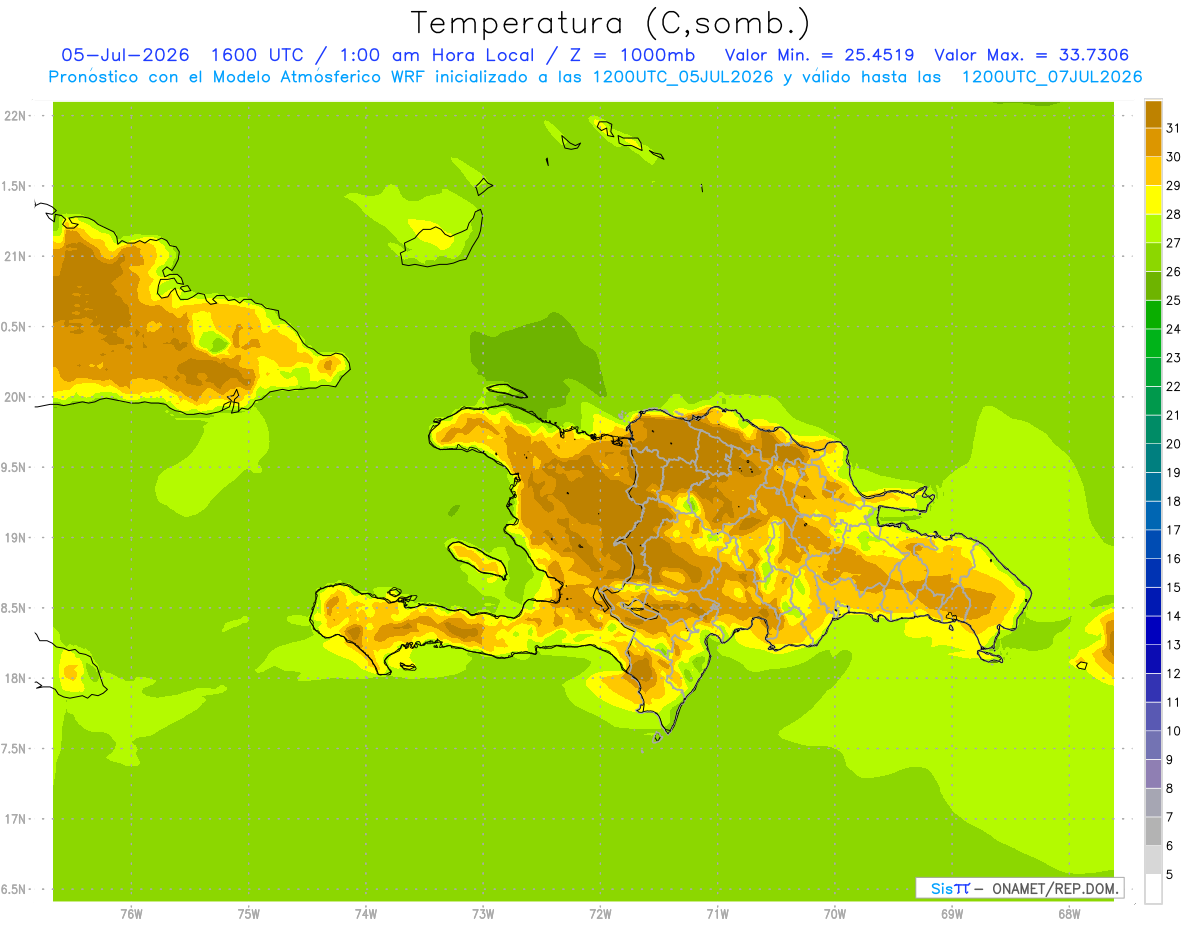Click the "Valor Max. = 33.7306" readout
Screen dimensions: 1200x927
tap(1033, 55)
